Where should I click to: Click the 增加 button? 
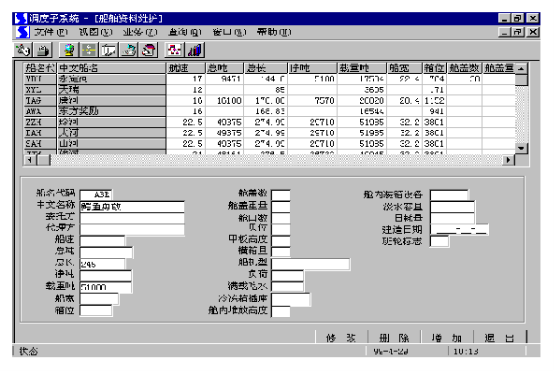tap(447, 338)
